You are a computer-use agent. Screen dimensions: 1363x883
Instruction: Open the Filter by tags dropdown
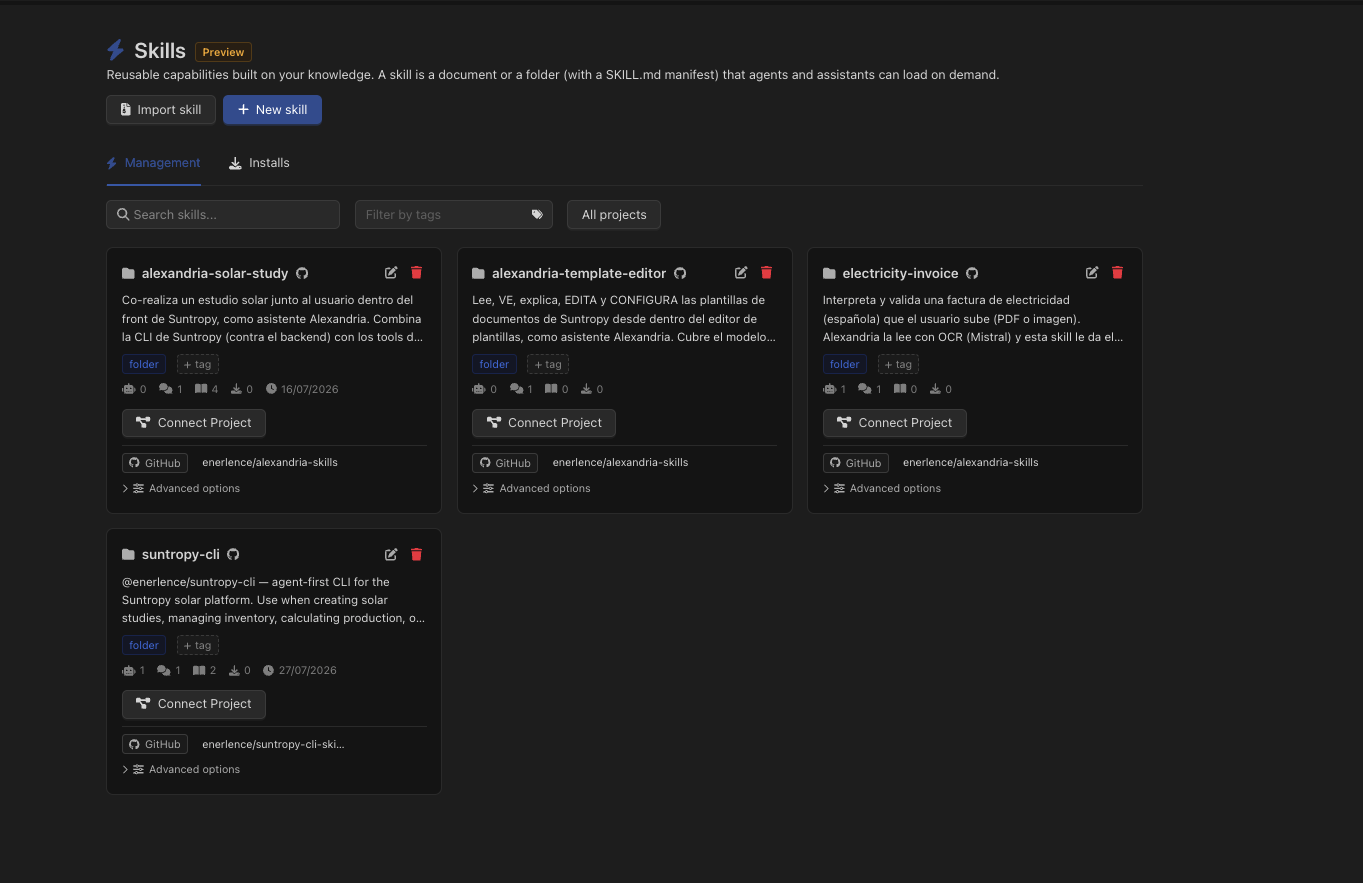click(454, 214)
